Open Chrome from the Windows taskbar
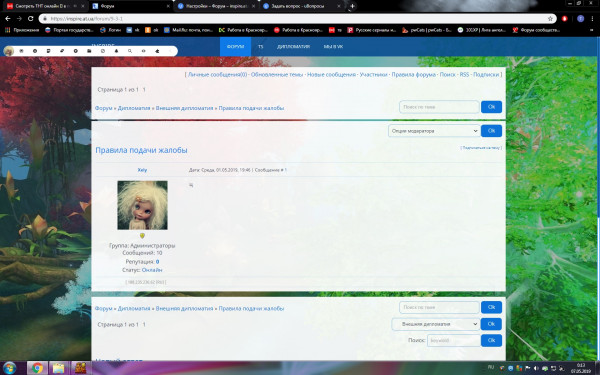Viewport: 600px width, 375px height. (37, 368)
